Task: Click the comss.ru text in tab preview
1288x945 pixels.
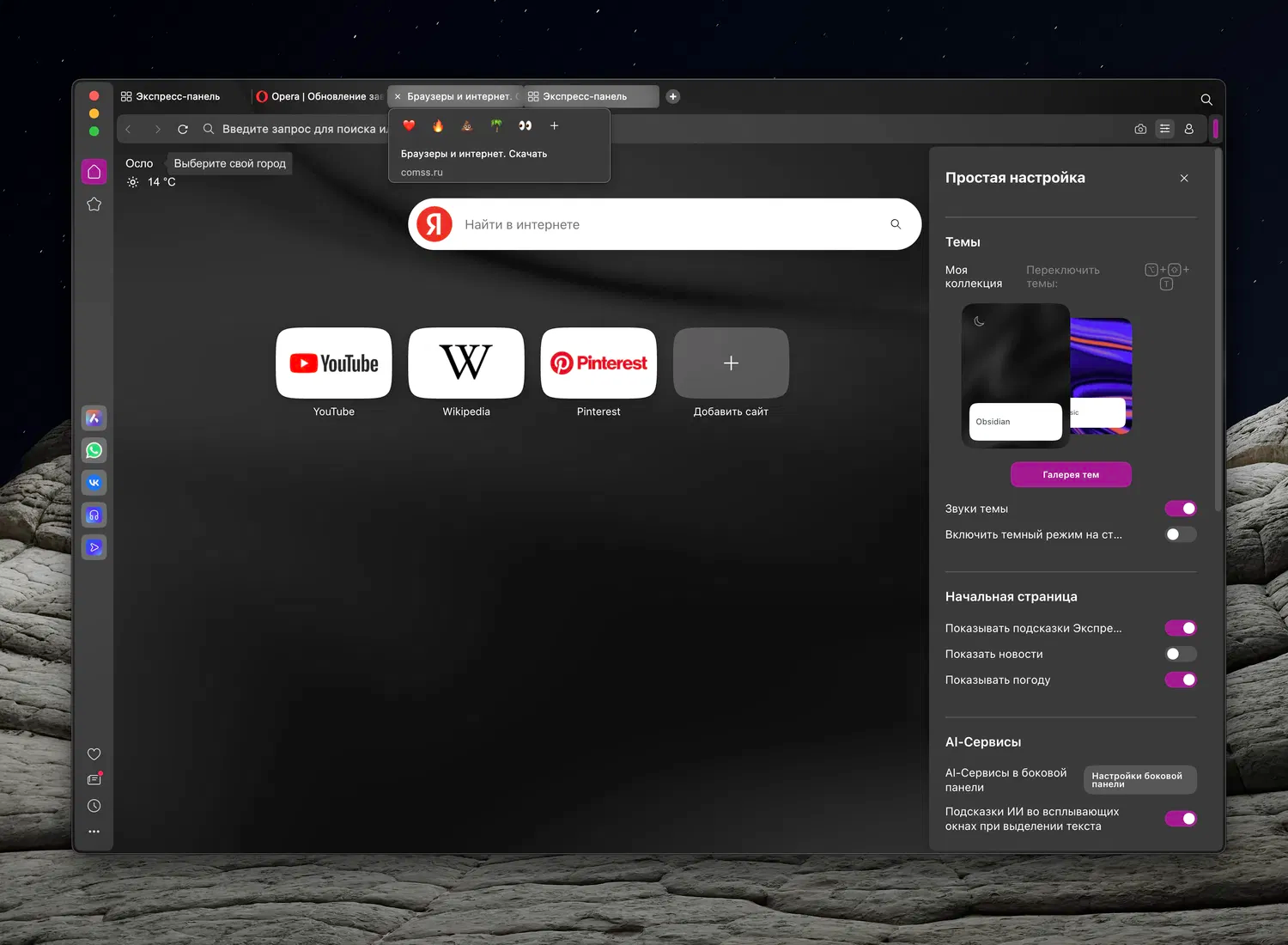Action: [x=422, y=172]
